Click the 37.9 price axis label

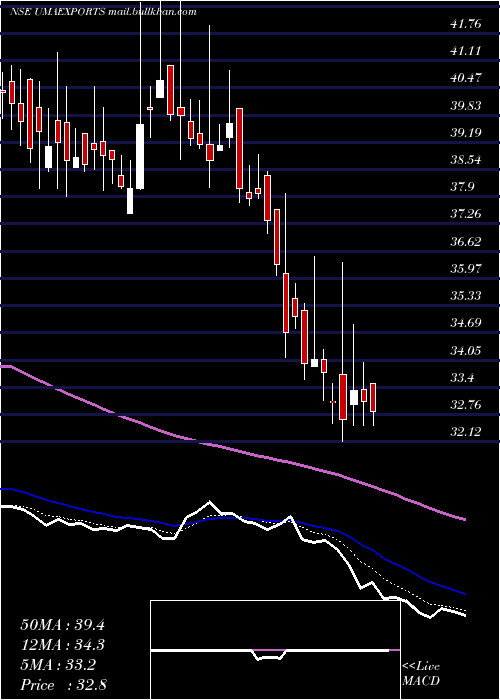[462, 187]
